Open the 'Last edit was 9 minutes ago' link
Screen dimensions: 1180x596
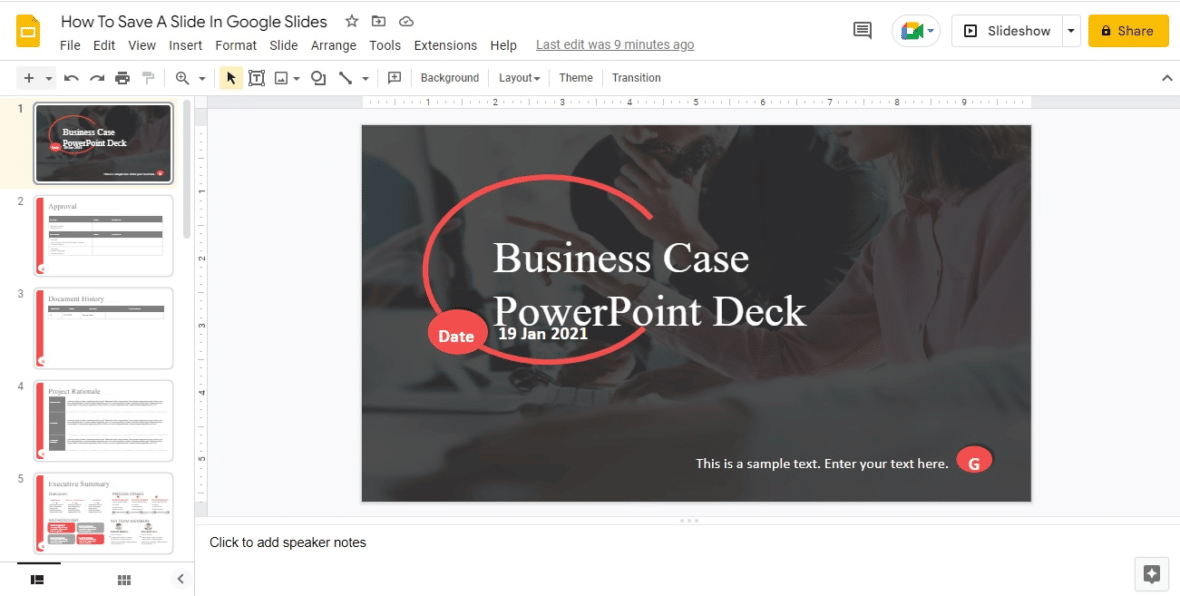614,45
